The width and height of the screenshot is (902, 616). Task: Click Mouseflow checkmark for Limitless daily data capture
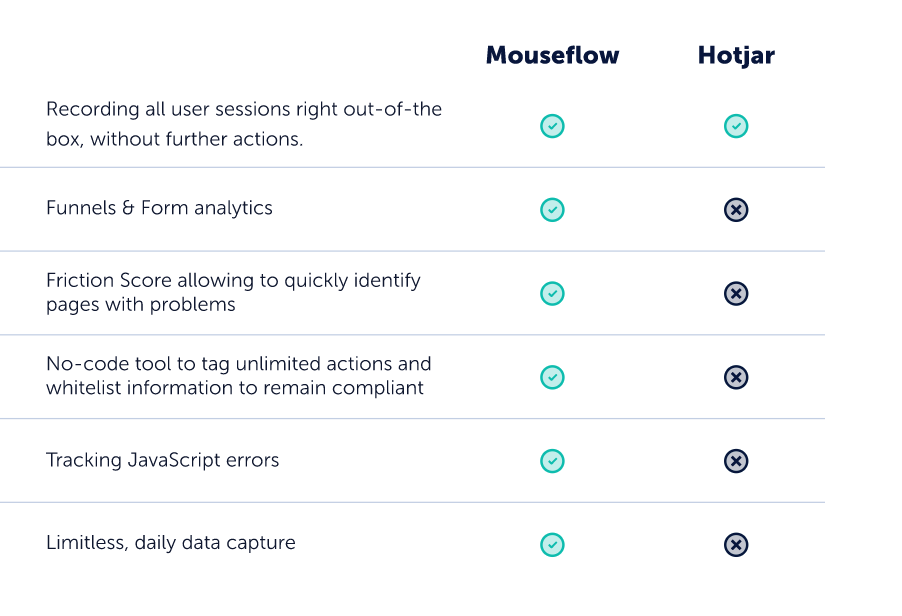[x=552, y=545]
